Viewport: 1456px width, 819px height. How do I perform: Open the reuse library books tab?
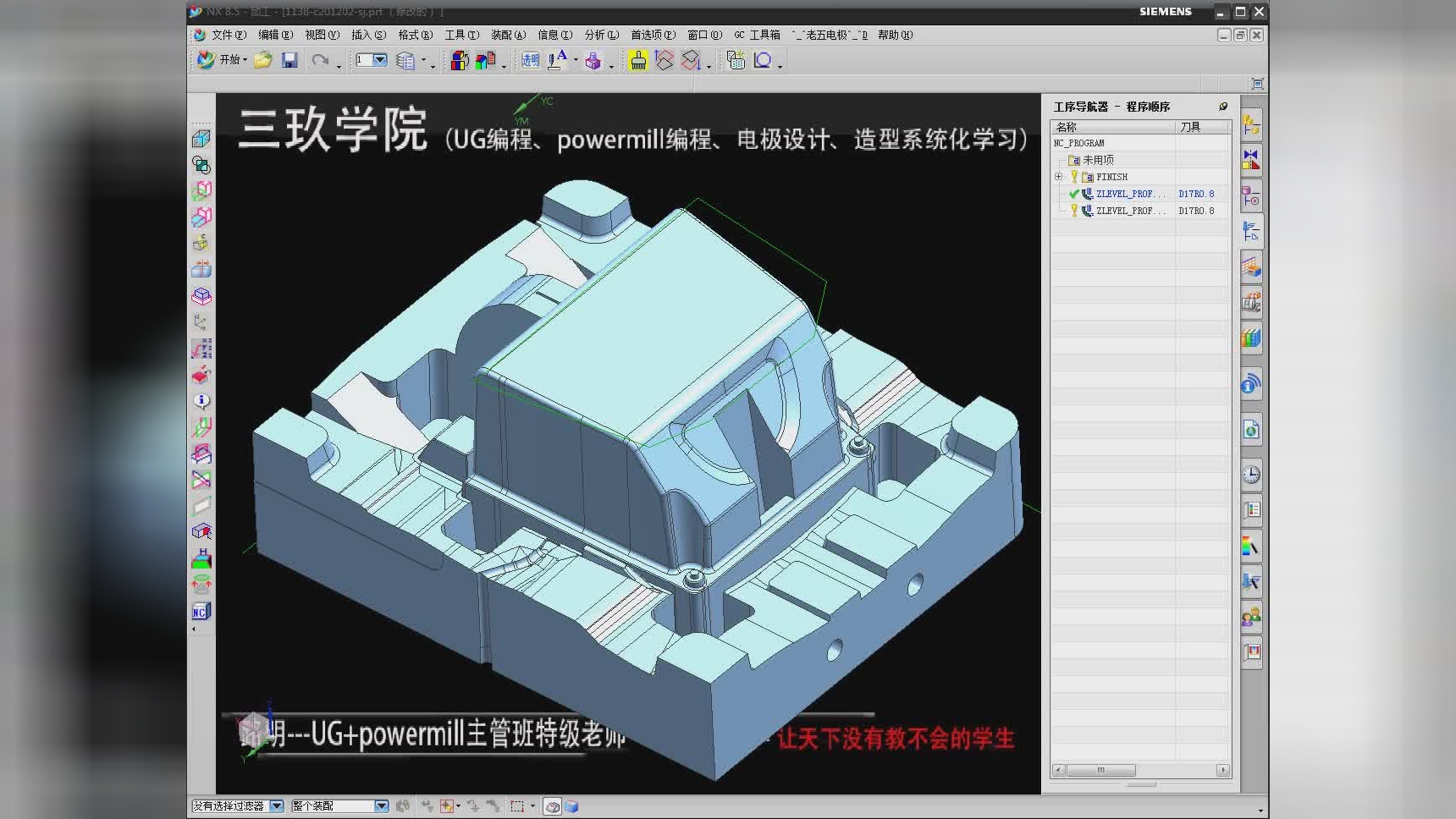click(1251, 339)
